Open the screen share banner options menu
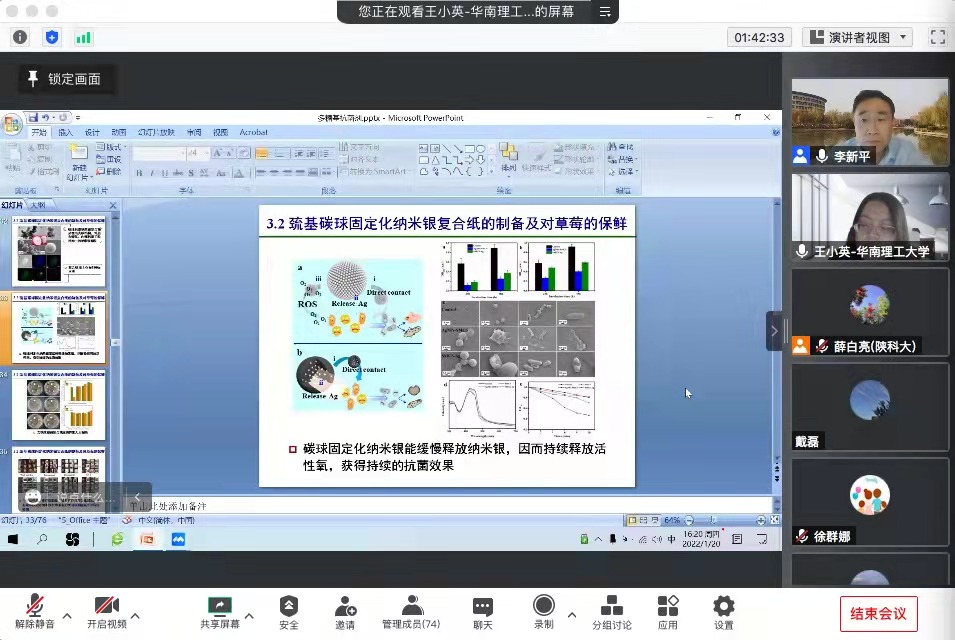 (x=604, y=12)
